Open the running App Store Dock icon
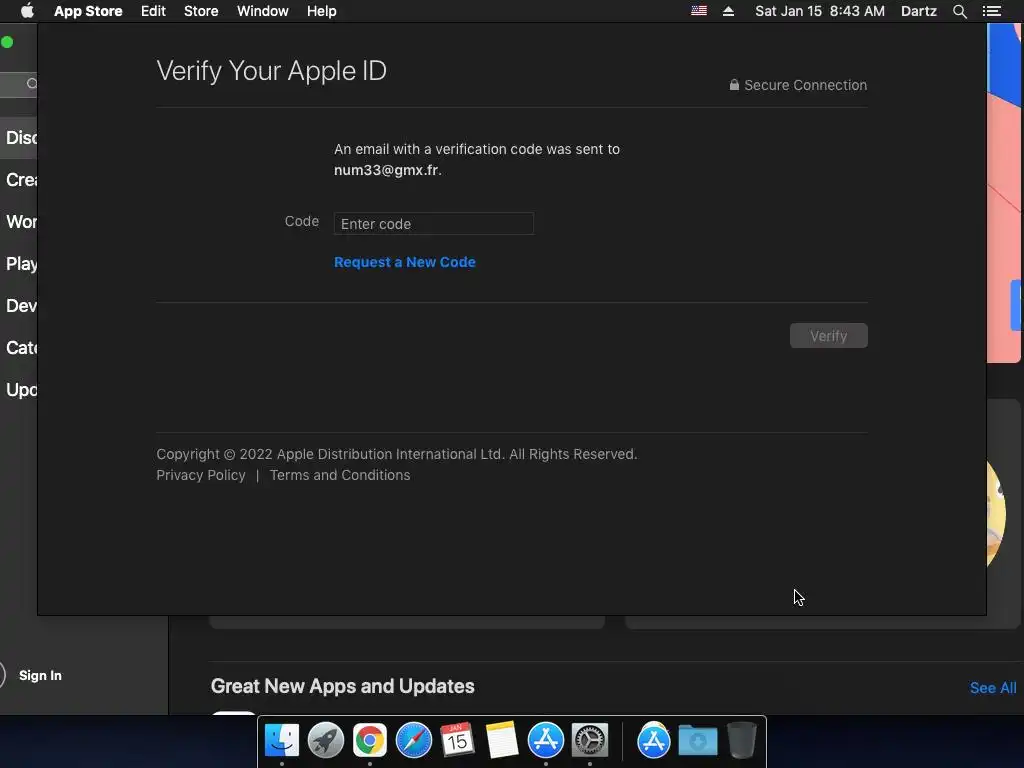Image resolution: width=1024 pixels, height=768 pixels. [x=545, y=741]
